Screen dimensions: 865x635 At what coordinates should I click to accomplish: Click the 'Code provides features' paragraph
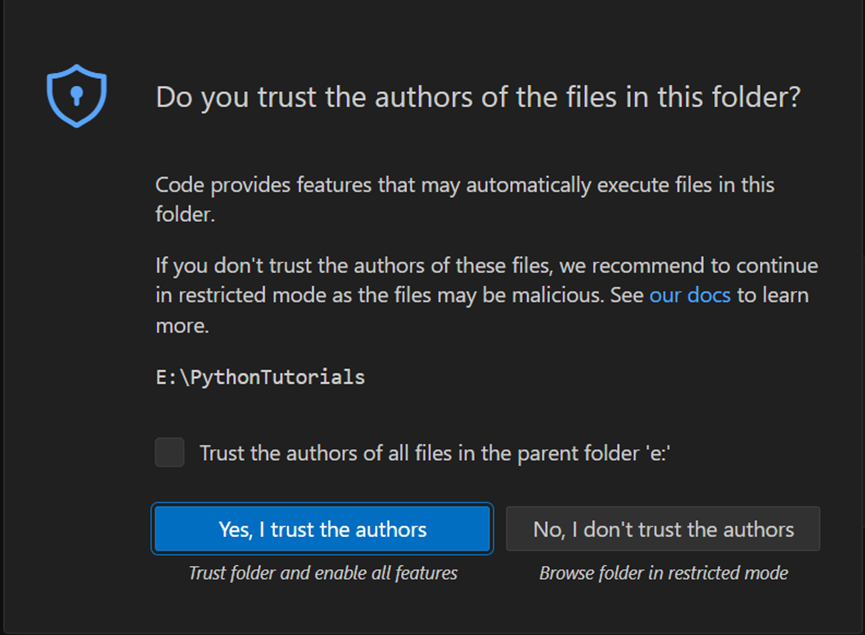(465, 199)
